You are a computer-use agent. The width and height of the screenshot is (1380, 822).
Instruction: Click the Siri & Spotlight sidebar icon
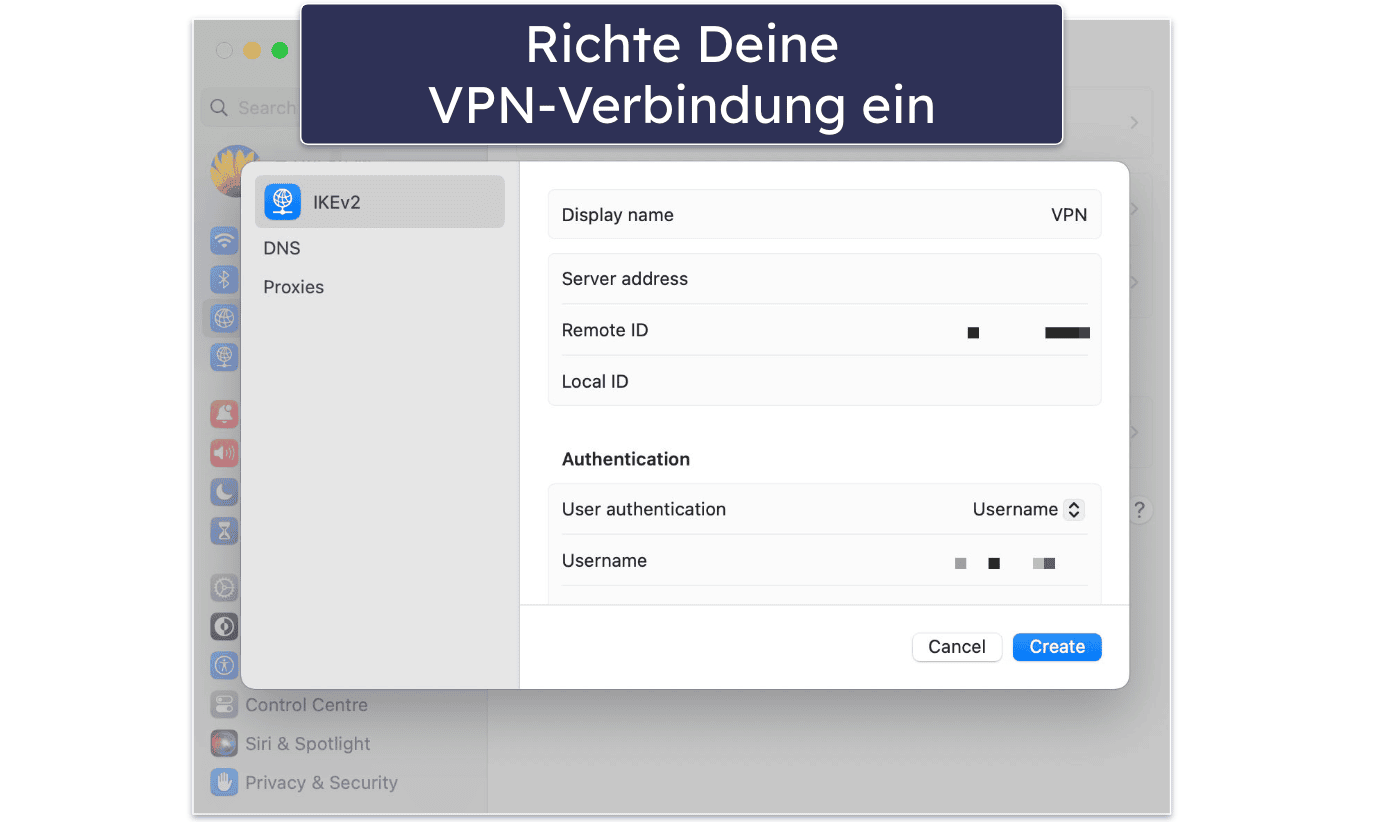(224, 744)
